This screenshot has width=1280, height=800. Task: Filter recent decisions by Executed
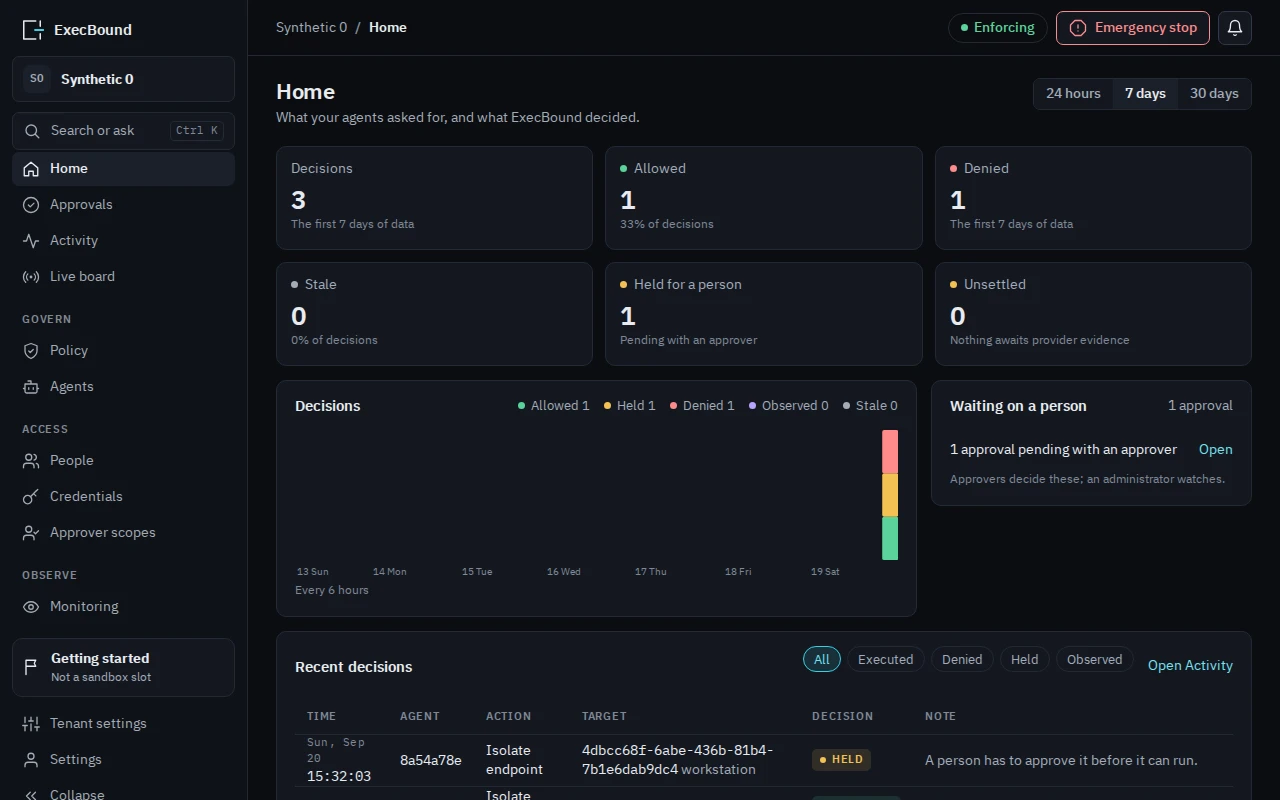(885, 659)
